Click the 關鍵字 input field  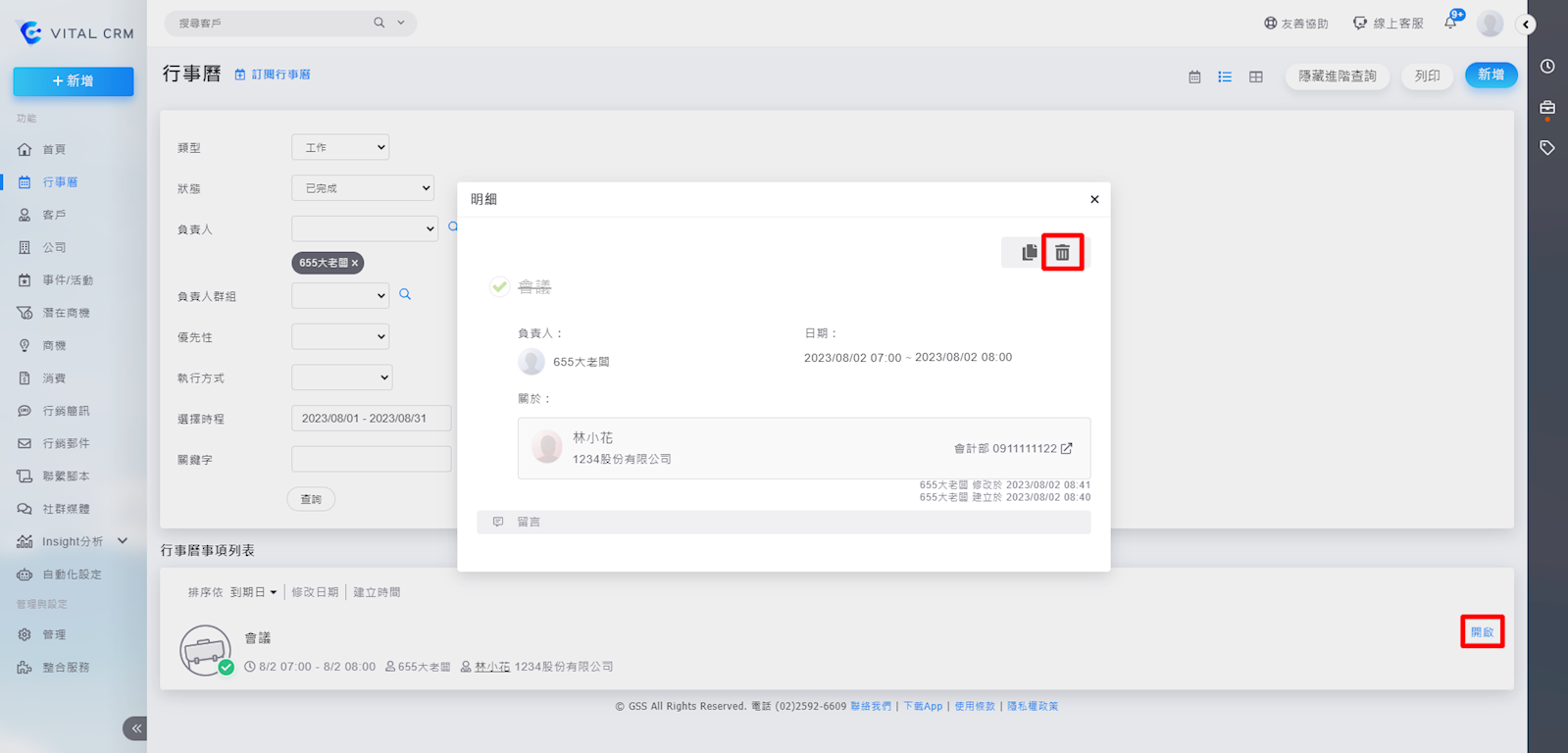(371, 459)
